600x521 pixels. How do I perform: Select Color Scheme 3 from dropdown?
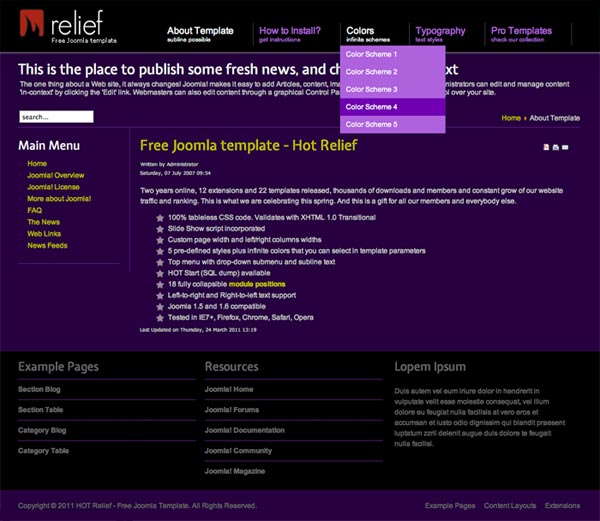tap(393, 90)
